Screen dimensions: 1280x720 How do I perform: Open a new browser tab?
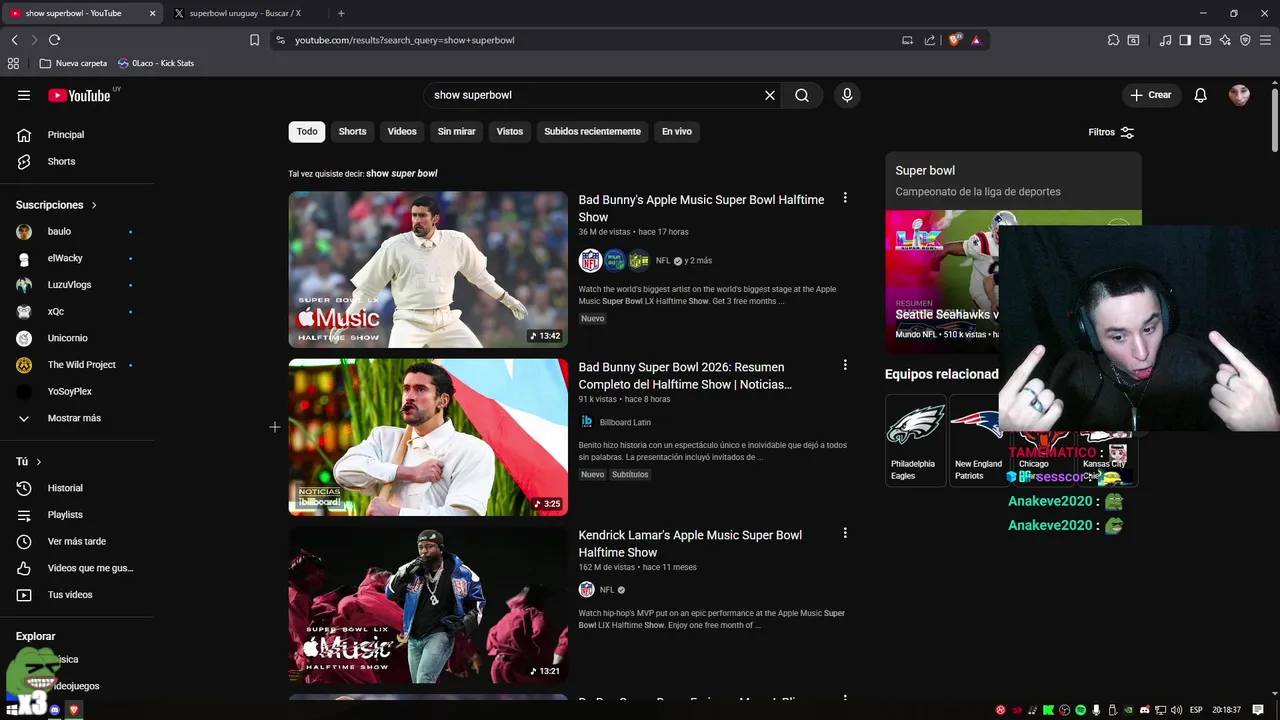tap(341, 13)
